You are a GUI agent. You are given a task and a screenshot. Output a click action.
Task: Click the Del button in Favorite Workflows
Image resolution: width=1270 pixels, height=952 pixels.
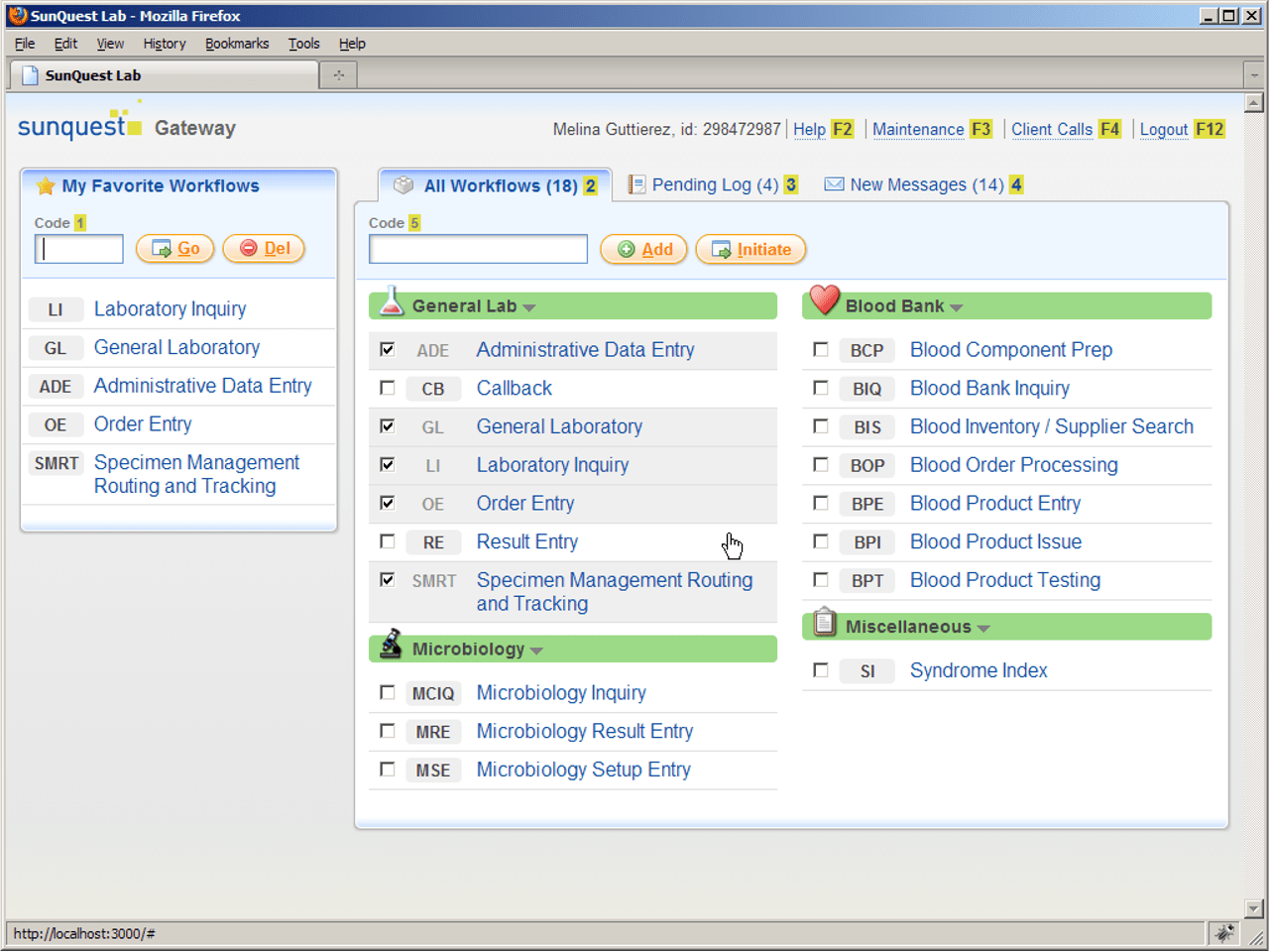[264, 249]
